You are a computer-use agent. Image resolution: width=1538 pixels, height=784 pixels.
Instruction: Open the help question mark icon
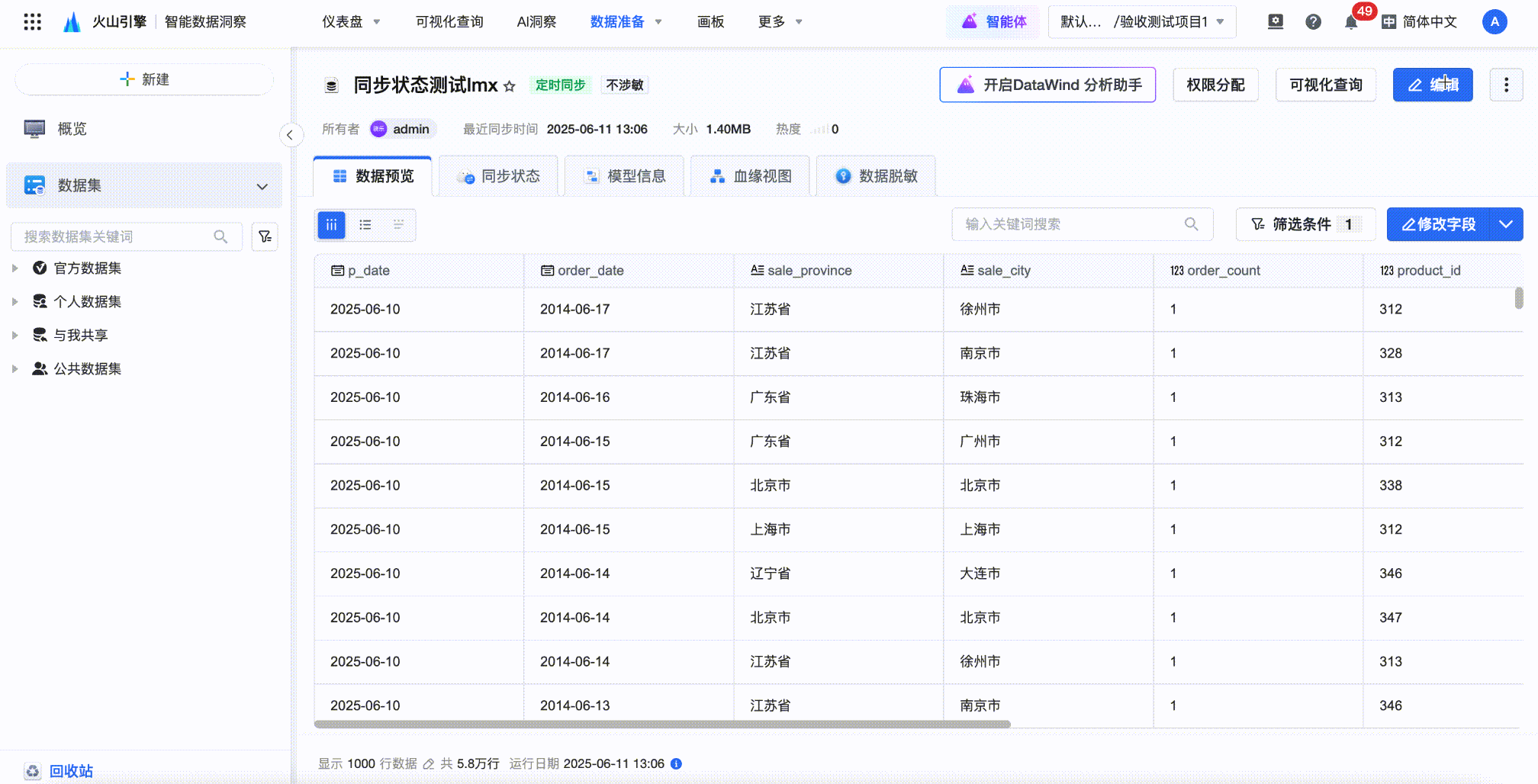1313,21
